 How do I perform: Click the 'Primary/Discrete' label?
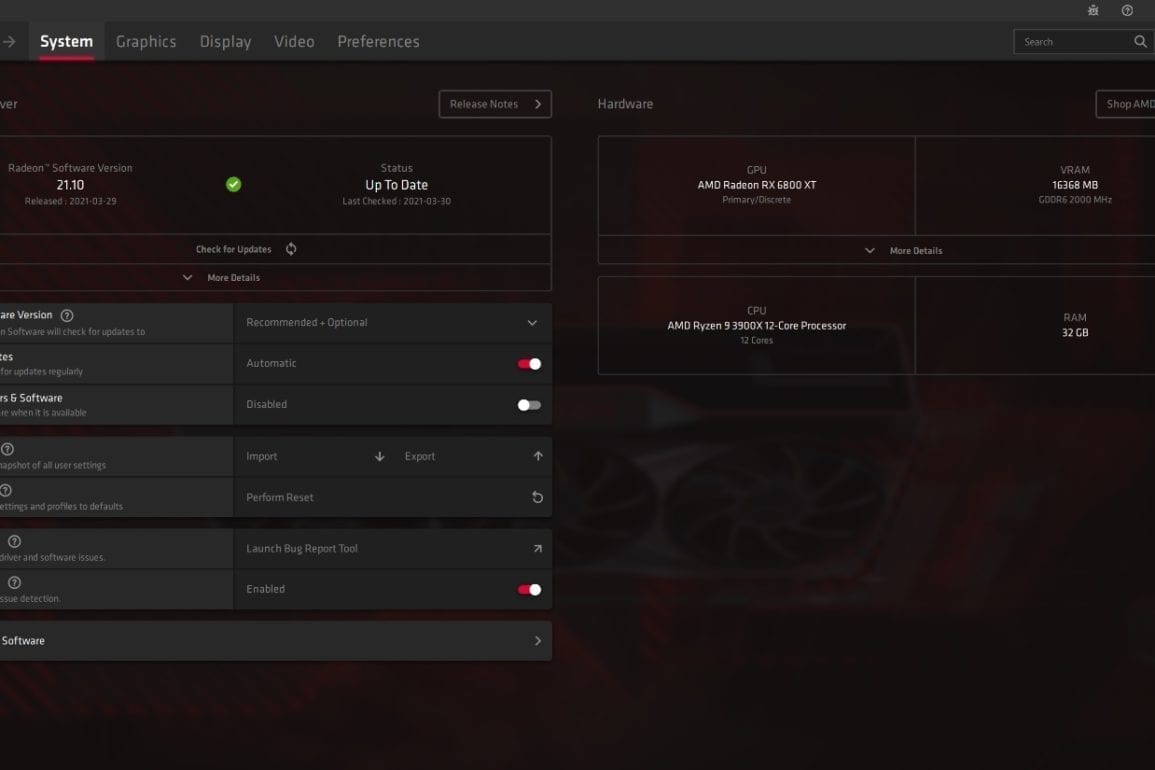click(756, 200)
